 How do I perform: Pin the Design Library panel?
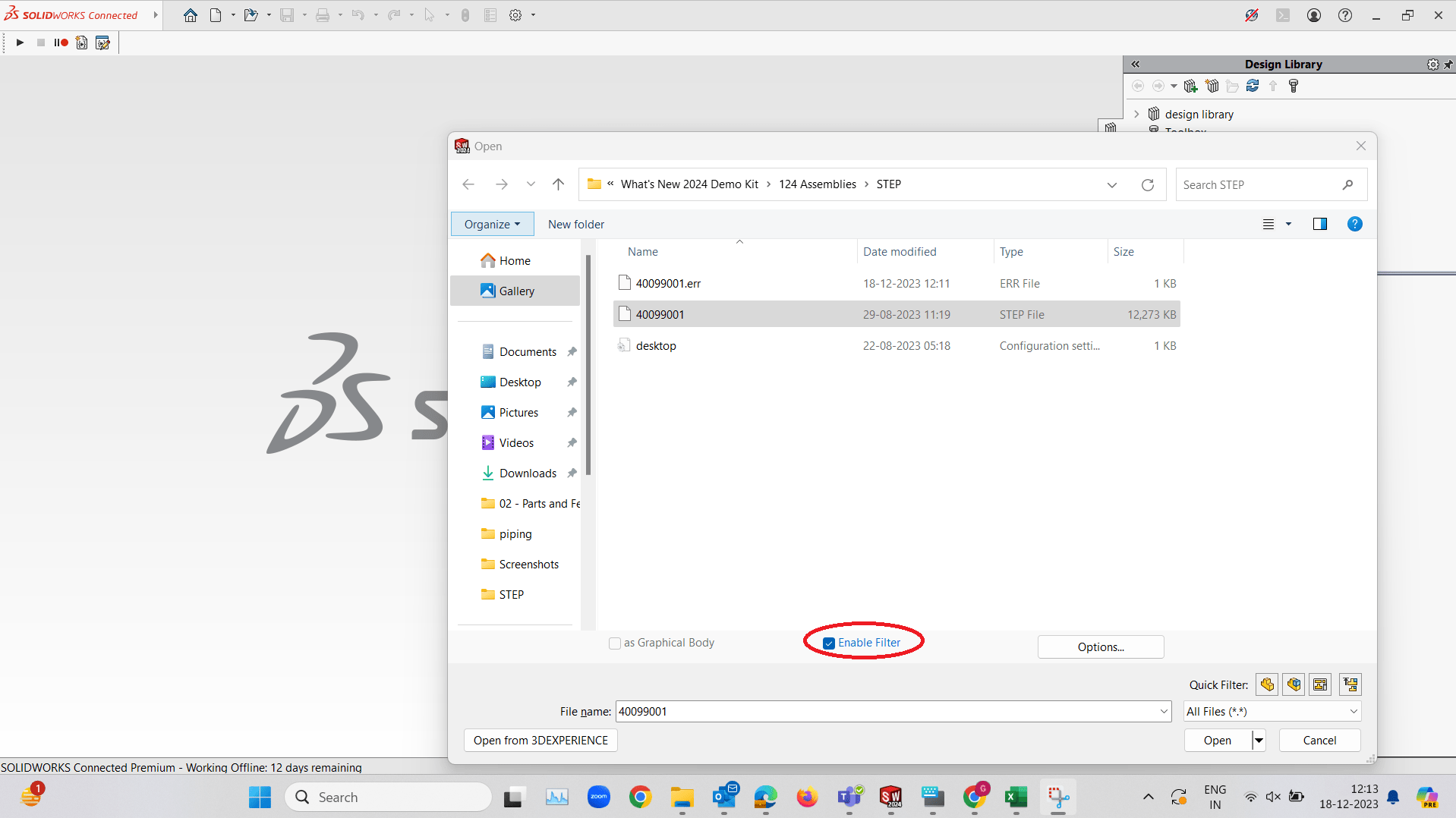(x=1448, y=64)
